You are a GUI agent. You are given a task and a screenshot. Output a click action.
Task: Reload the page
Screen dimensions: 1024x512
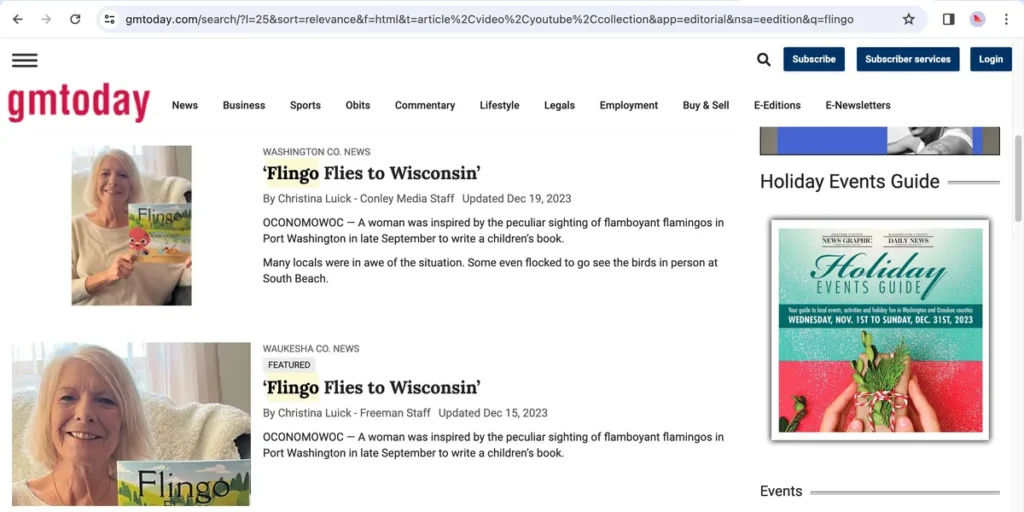pyautogui.click(x=75, y=19)
